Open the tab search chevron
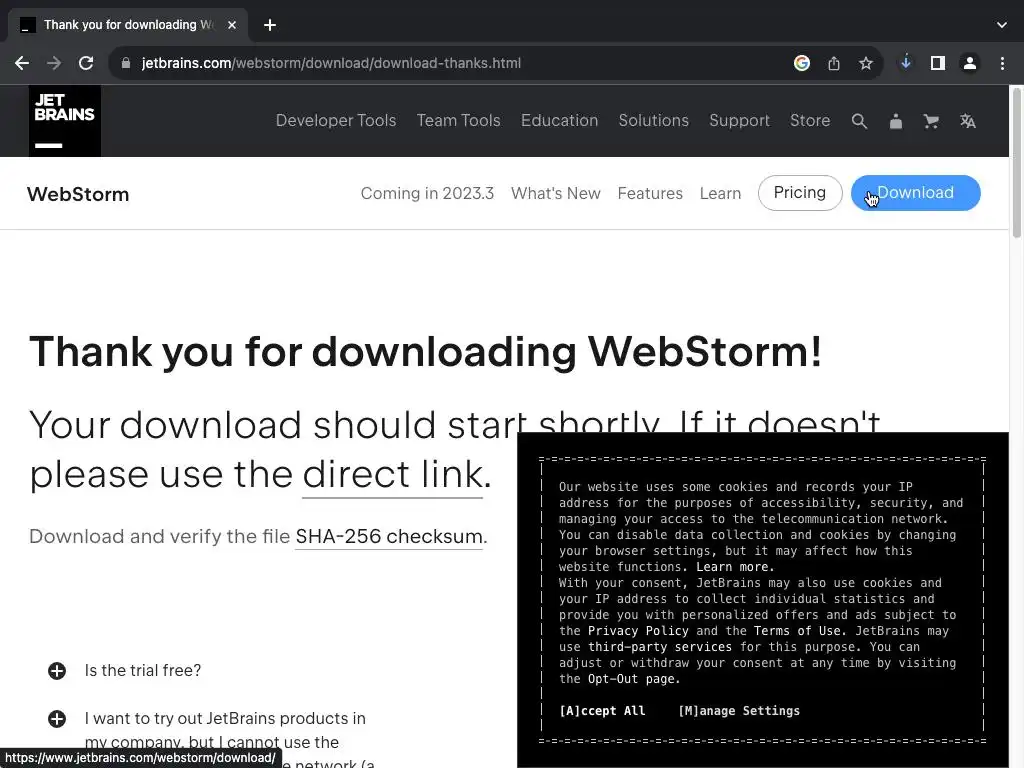The width and height of the screenshot is (1024, 768). point(1002,25)
